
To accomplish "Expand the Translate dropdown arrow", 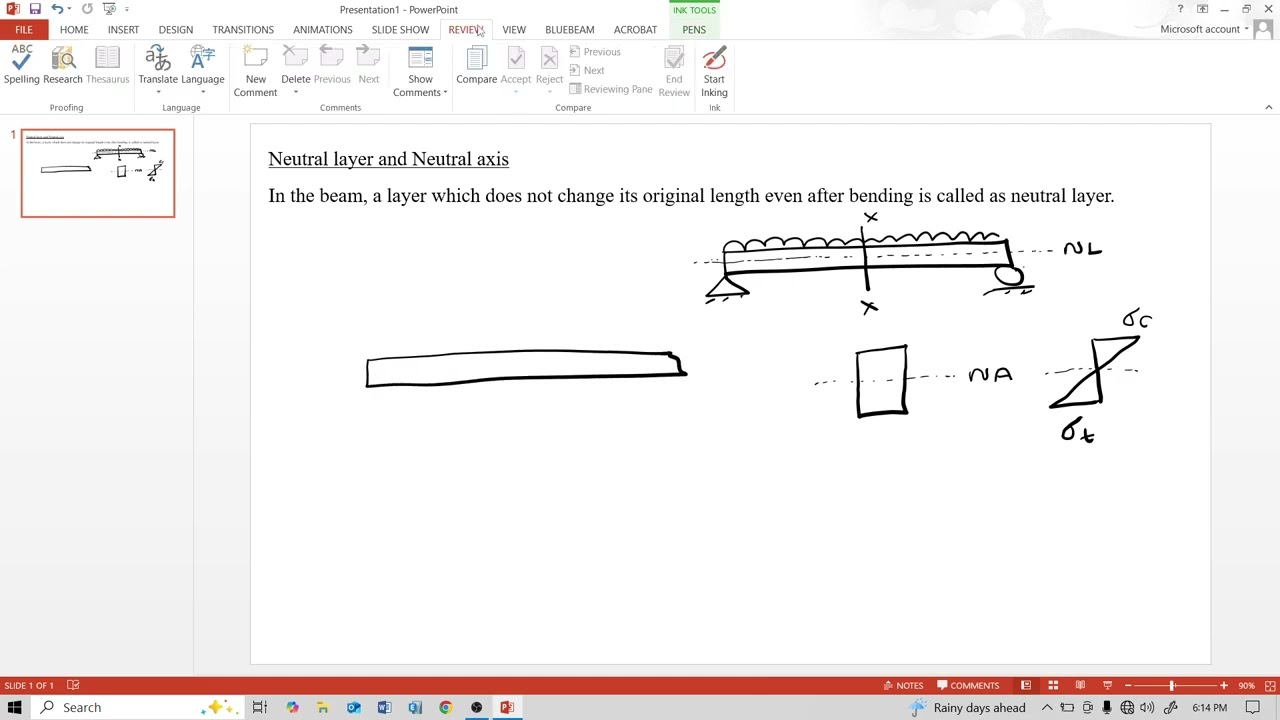I will [158, 93].
